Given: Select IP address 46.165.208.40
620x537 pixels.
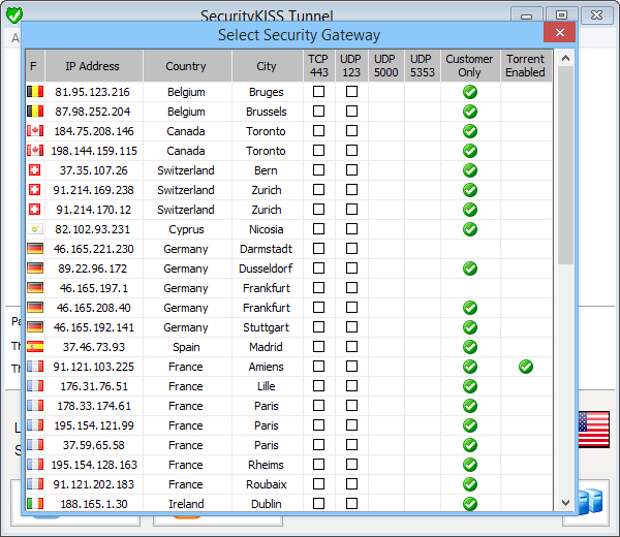Looking at the screenshot, I should click(94, 308).
